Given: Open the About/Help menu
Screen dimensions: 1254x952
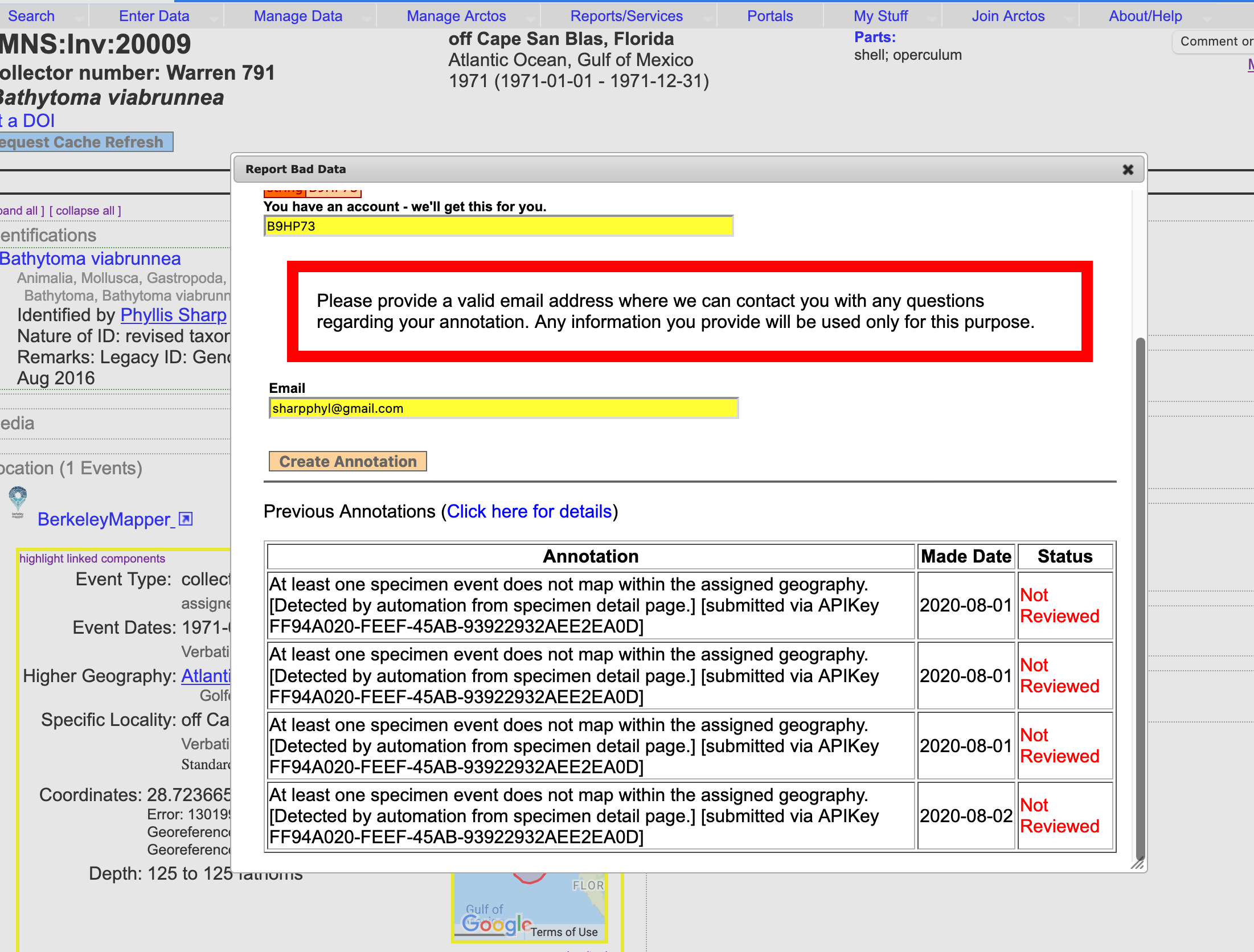Looking at the screenshot, I should pos(1145,16).
